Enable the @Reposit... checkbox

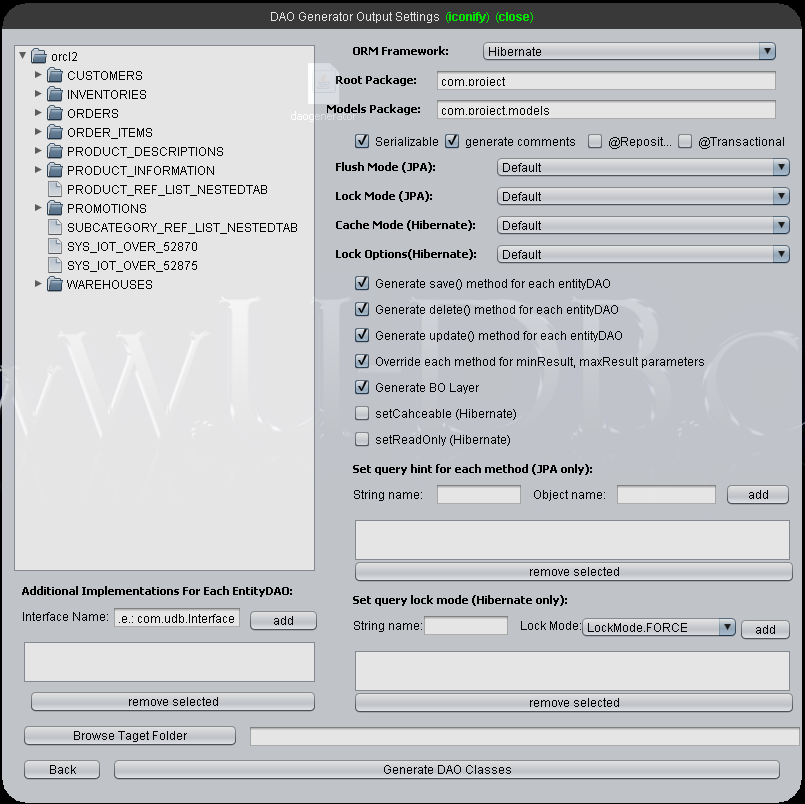[595, 141]
